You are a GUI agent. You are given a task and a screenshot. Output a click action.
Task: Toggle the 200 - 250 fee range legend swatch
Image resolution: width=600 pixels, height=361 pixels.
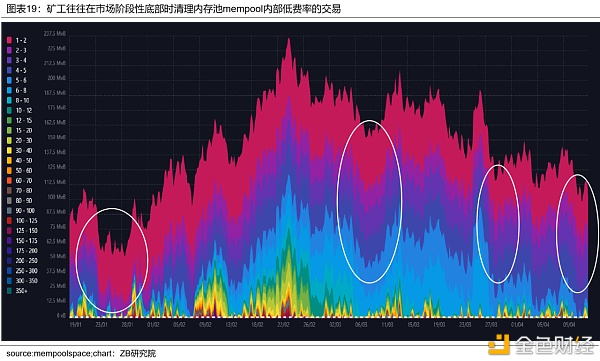tap(10, 261)
